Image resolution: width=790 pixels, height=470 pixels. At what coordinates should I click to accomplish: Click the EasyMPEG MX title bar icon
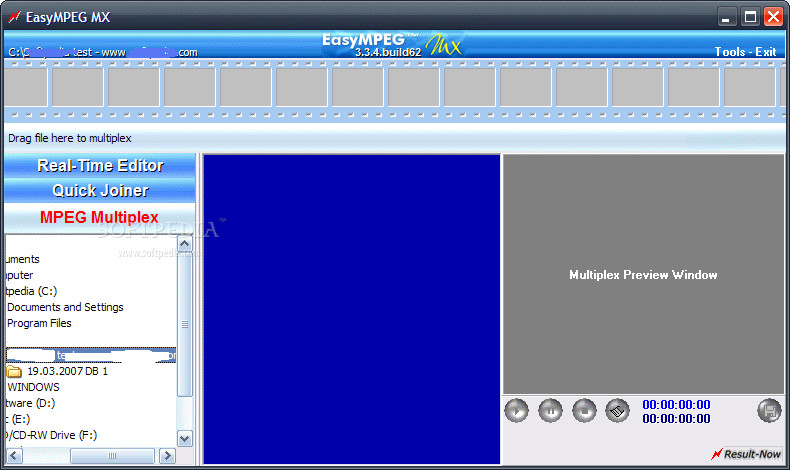[15, 17]
